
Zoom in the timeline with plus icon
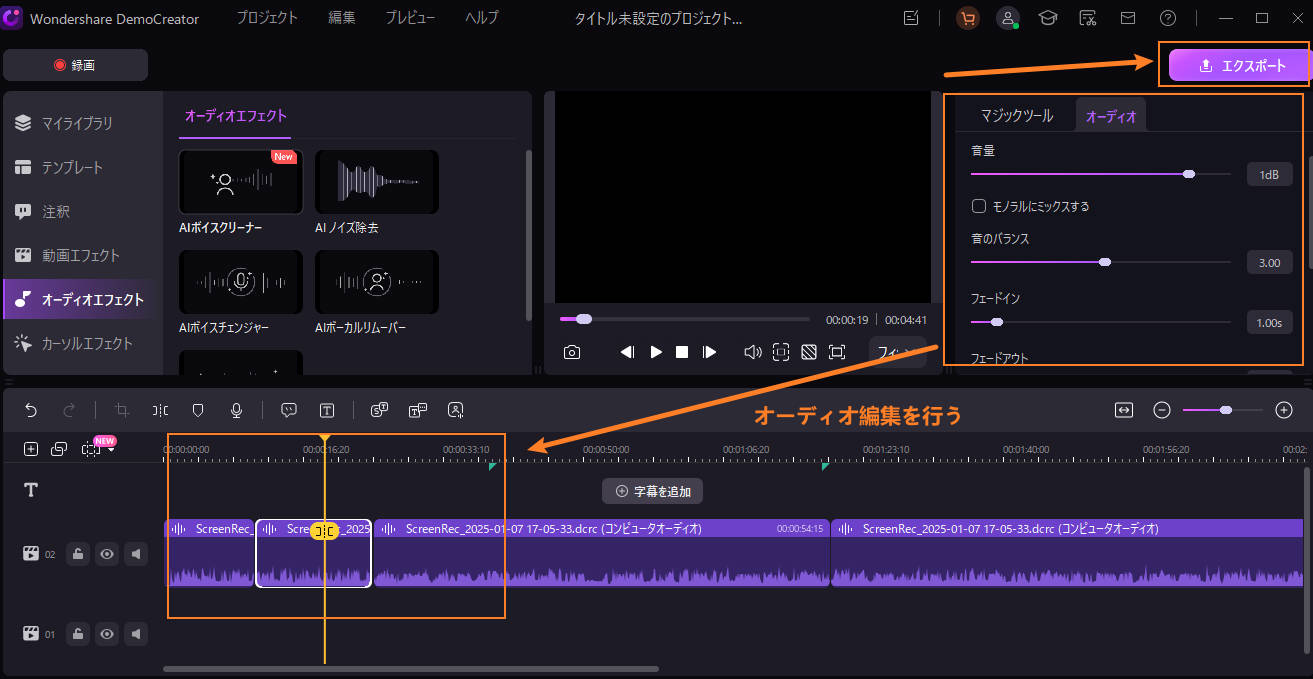point(1285,410)
